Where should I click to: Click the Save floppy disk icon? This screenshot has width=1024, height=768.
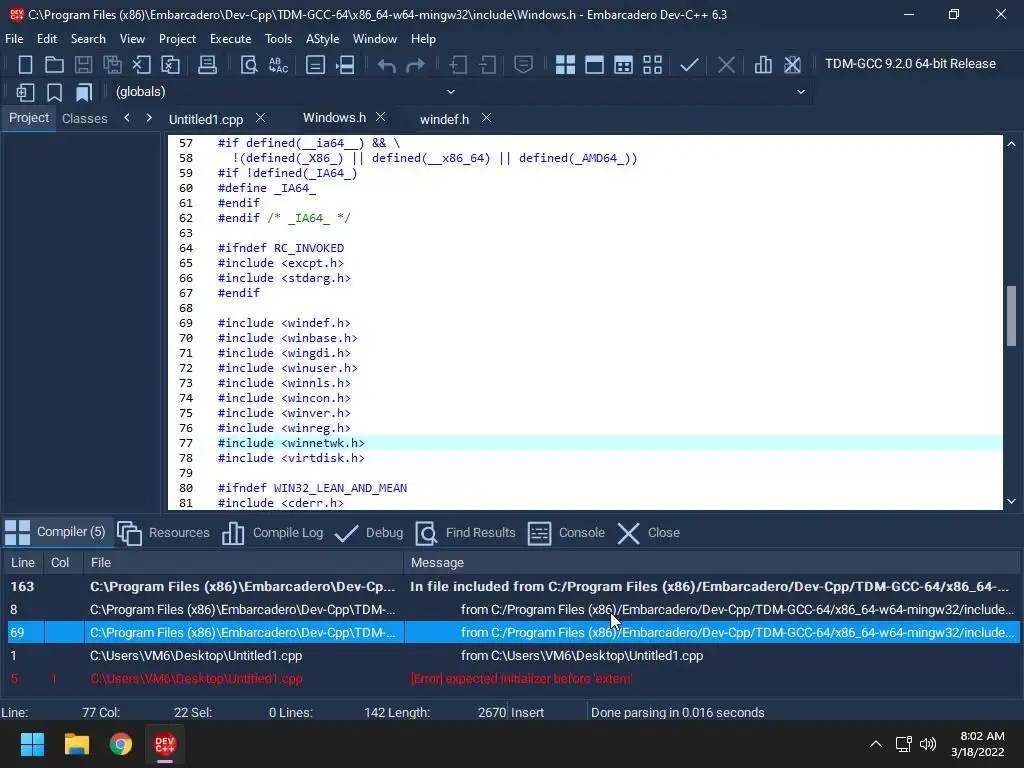[83, 64]
